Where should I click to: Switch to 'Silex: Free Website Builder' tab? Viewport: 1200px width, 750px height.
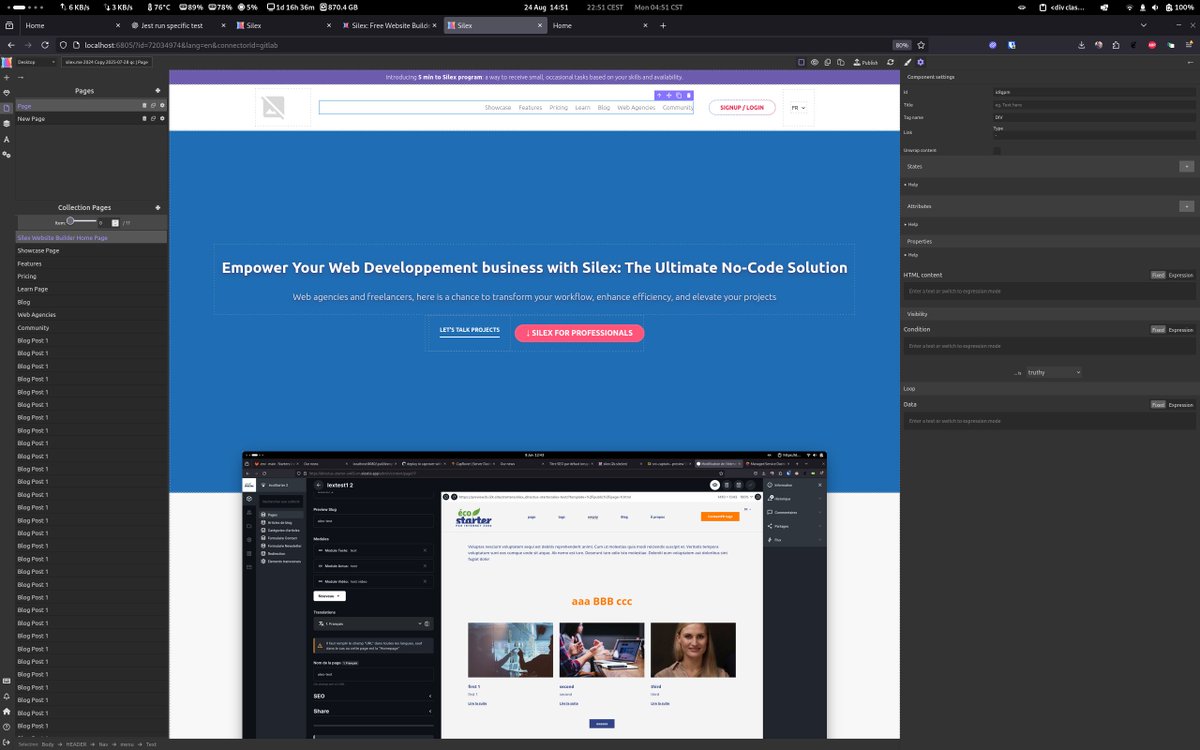point(390,25)
